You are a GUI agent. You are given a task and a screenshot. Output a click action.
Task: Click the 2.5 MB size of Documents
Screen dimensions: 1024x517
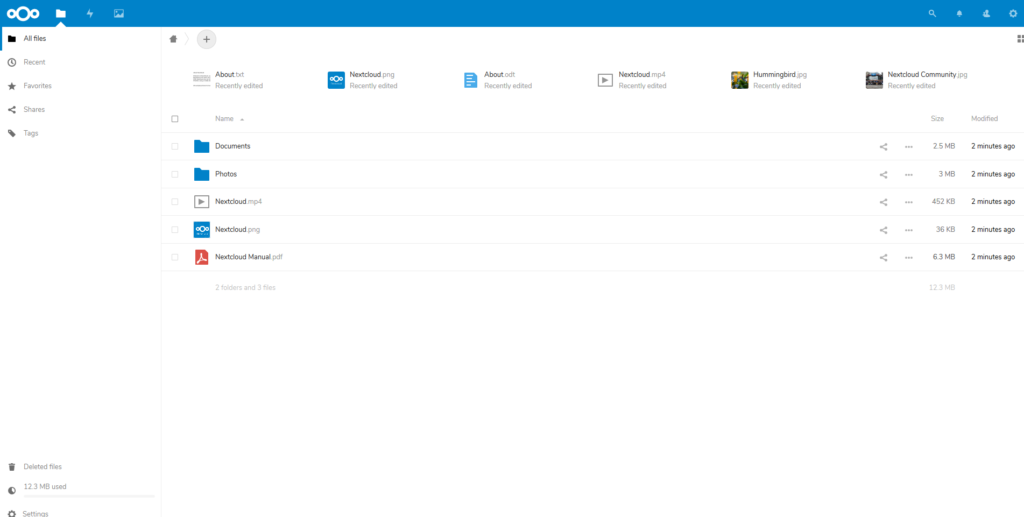[x=944, y=146]
